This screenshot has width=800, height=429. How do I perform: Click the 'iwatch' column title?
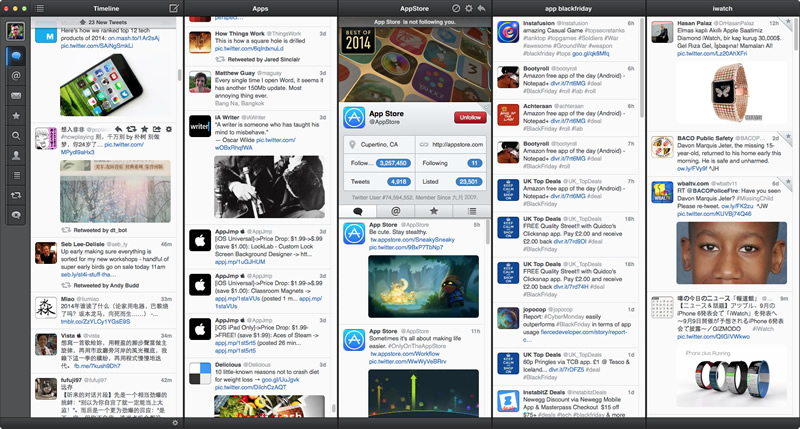click(722, 8)
